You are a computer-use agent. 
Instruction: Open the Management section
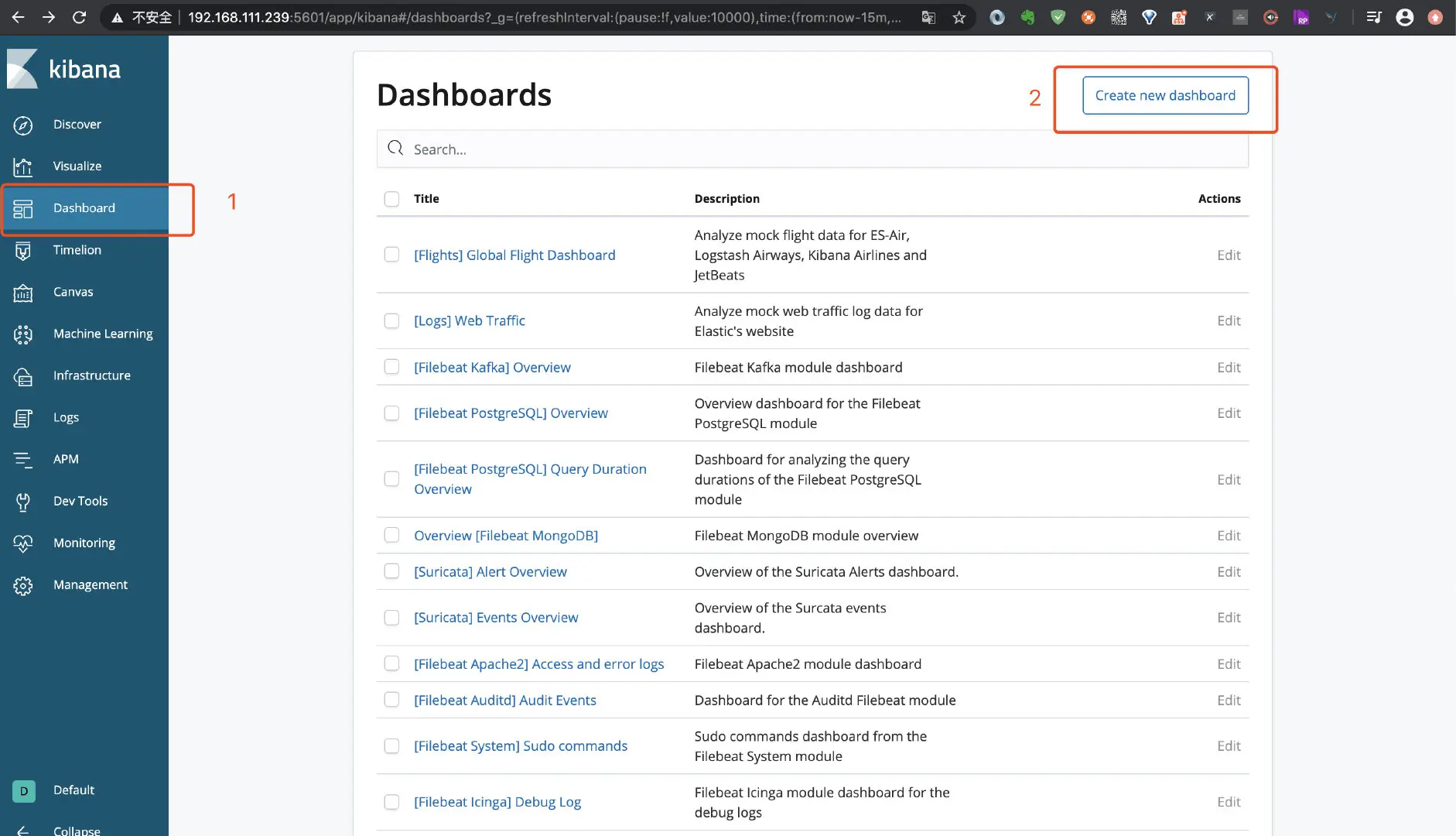click(91, 585)
